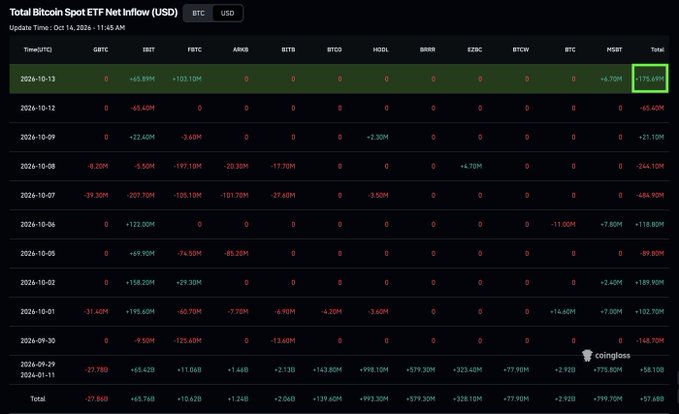Click the HODL column header
This screenshot has height=414, width=679.
coord(381,49)
